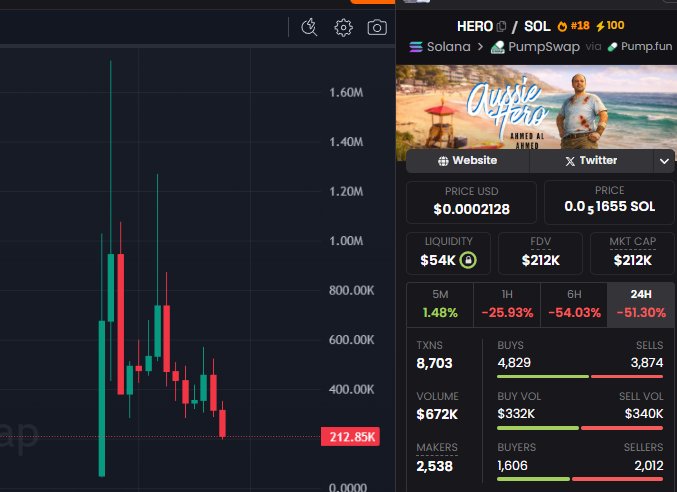Copy HERO token address icon
This screenshot has height=492, width=677.
pyautogui.click(x=501, y=26)
